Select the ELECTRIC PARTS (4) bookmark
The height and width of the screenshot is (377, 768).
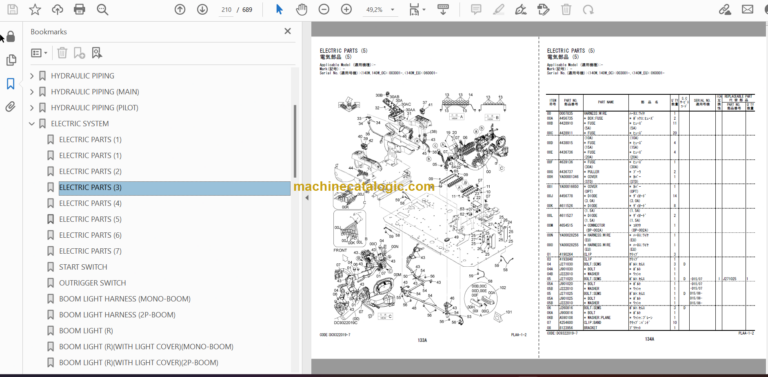pyautogui.click(x=90, y=203)
